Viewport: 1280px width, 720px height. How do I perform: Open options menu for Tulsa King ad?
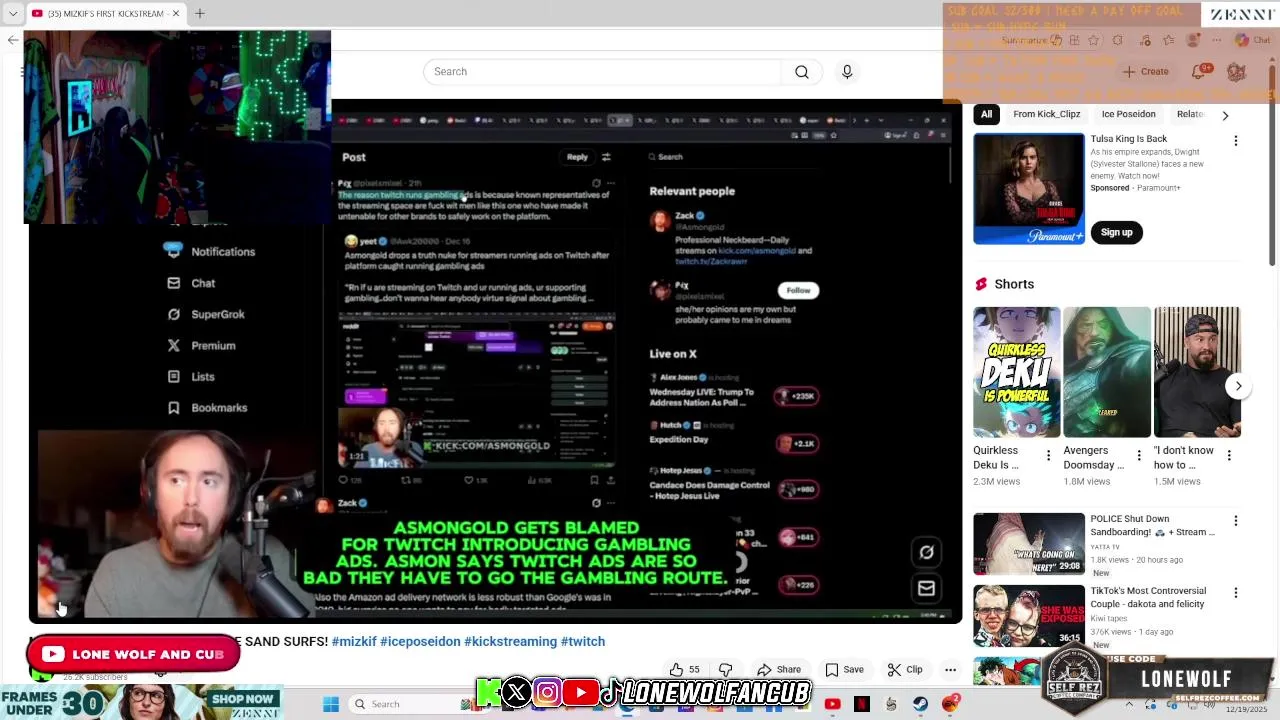click(x=1235, y=141)
